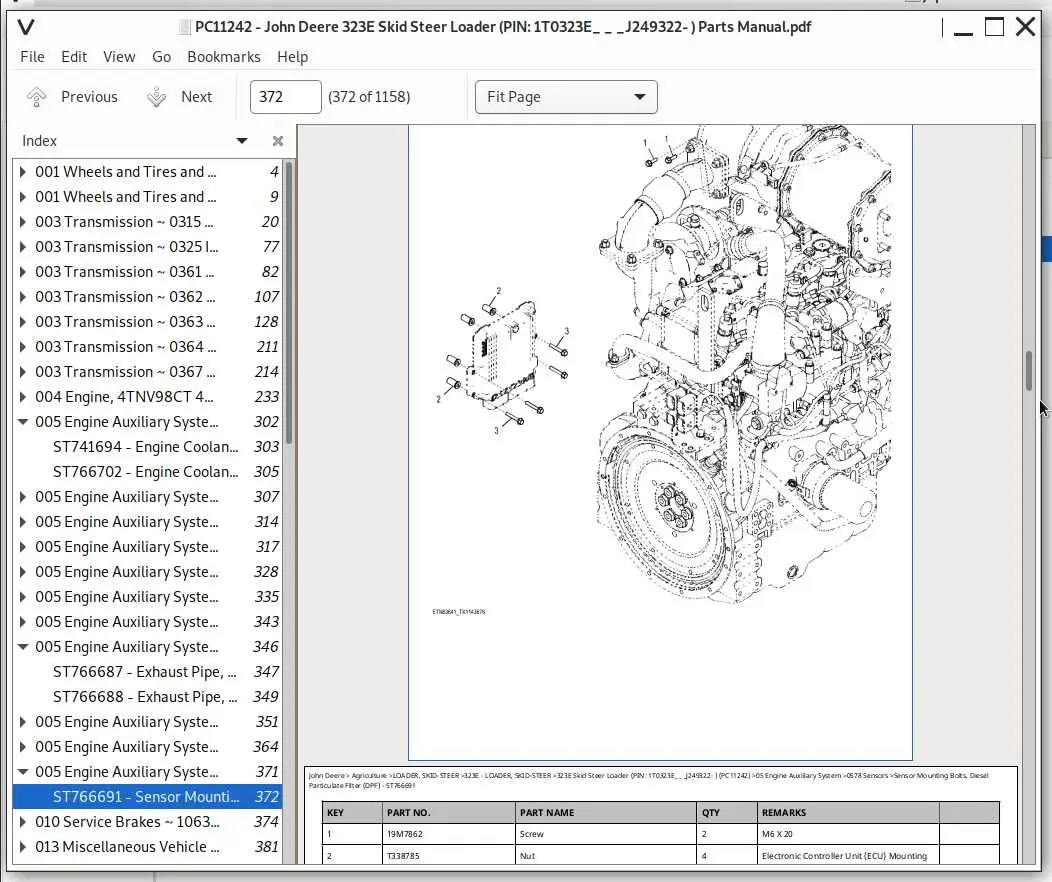The width and height of the screenshot is (1052, 882).
Task: Click the KEY column header
Action: [x=352, y=813]
